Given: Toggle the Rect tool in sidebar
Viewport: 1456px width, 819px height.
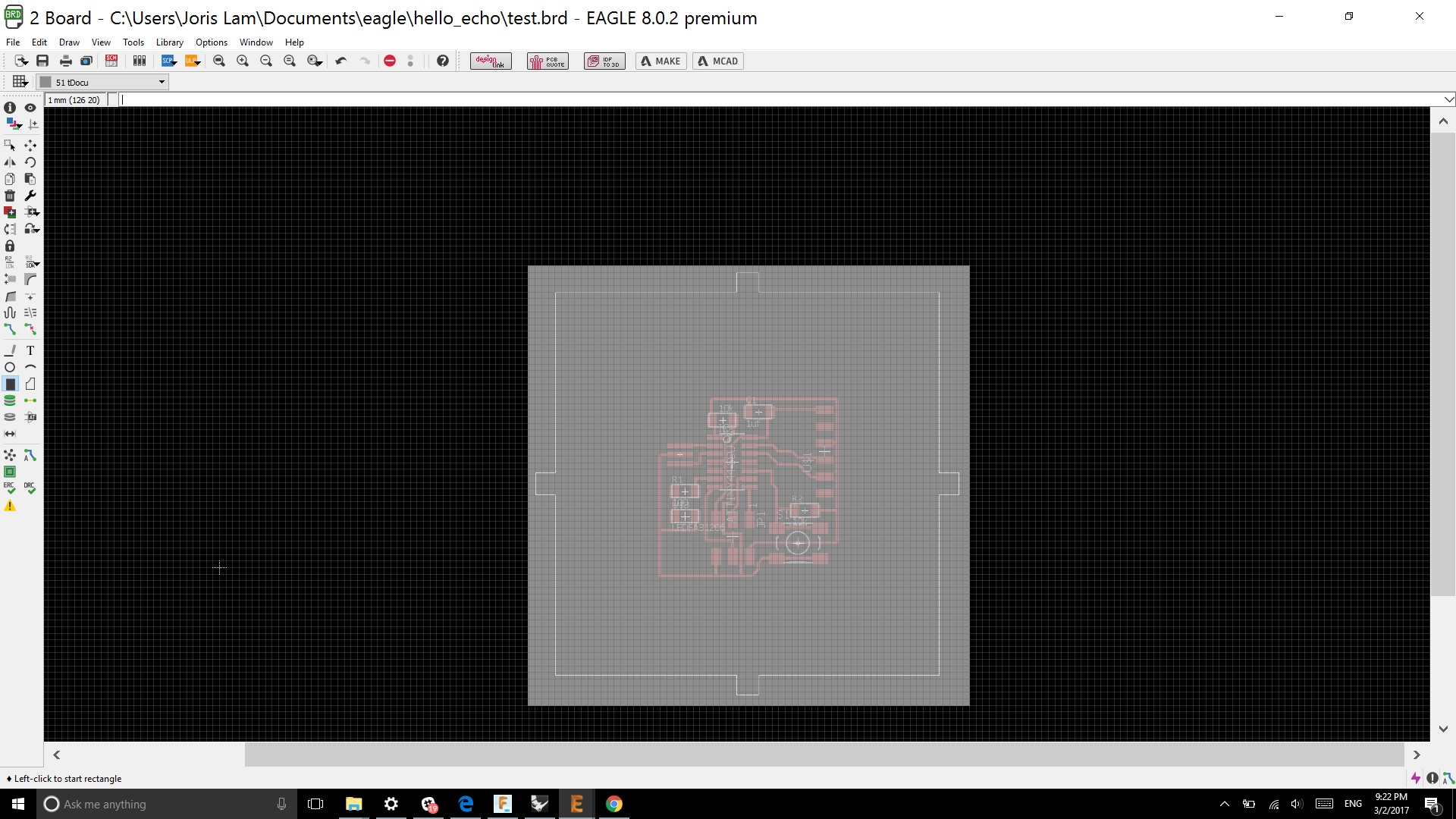Looking at the screenshot, I should click(10, 384).
